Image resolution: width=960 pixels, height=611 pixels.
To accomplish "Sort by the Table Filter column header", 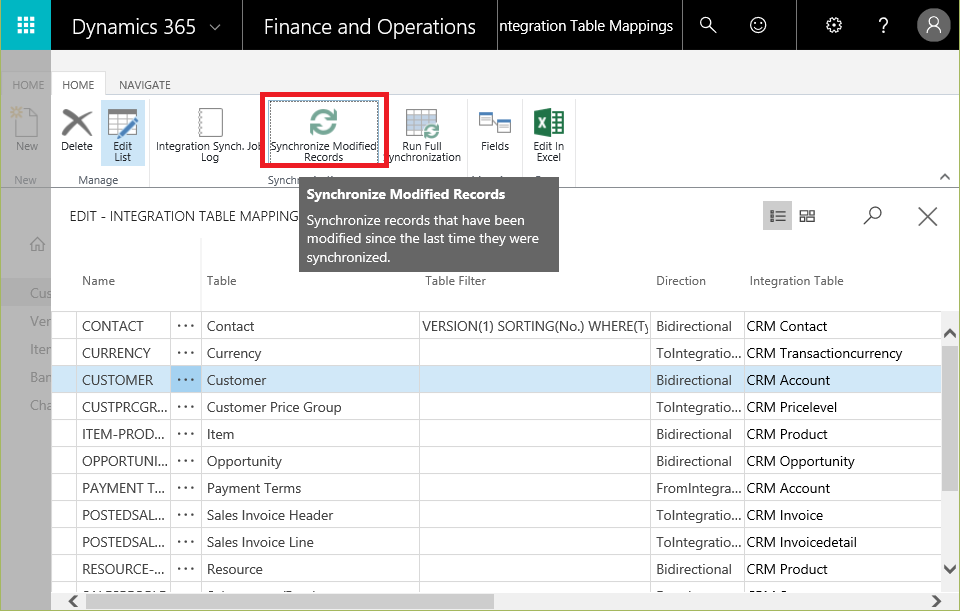I will (456, 280).
